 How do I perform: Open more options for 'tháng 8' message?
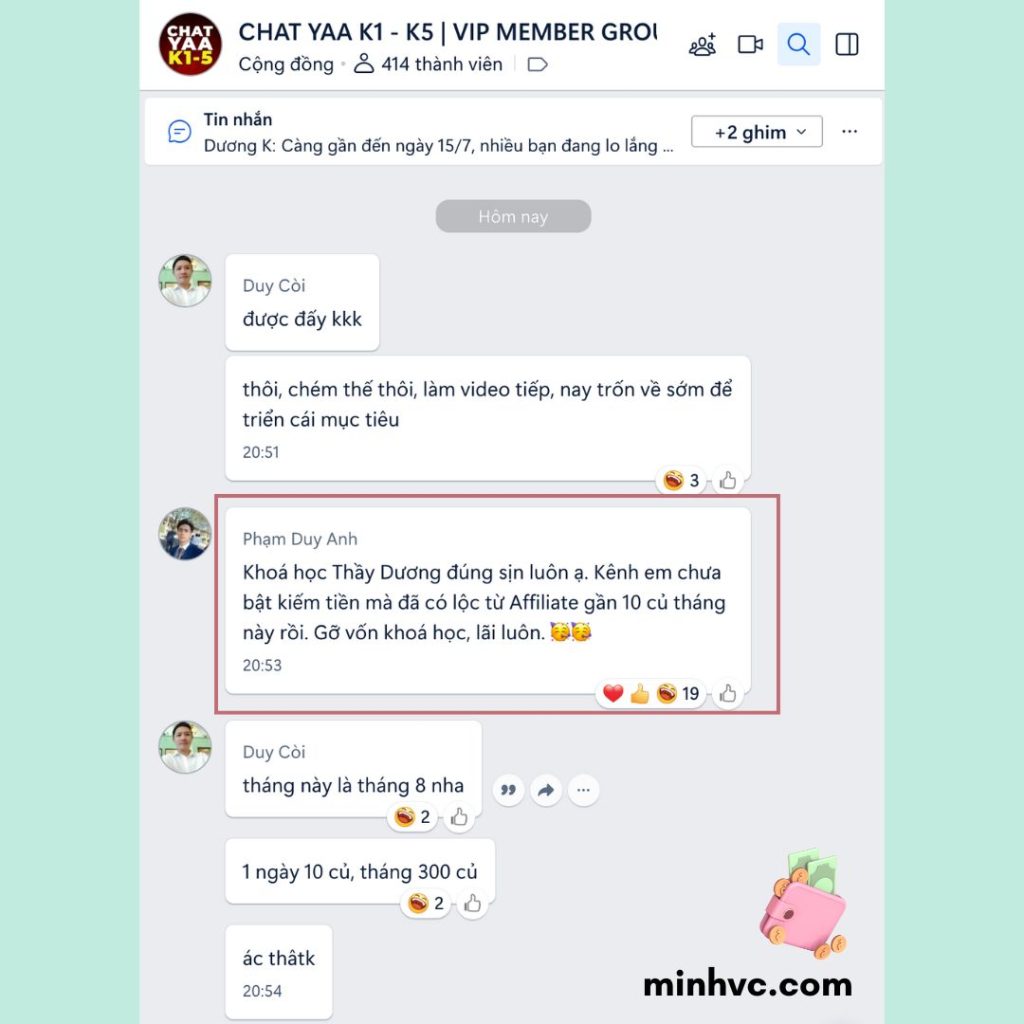pyautogui.click(x=583, y=790)
